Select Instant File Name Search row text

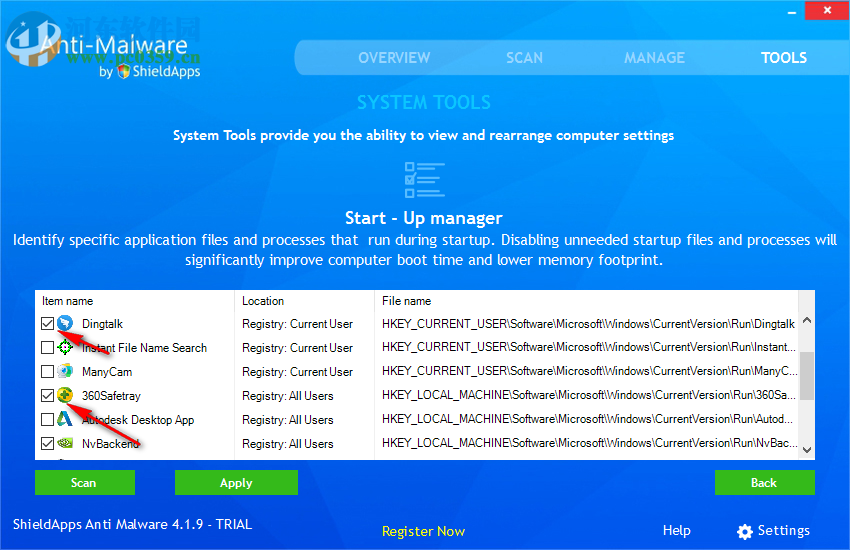(x=144, y=347)
